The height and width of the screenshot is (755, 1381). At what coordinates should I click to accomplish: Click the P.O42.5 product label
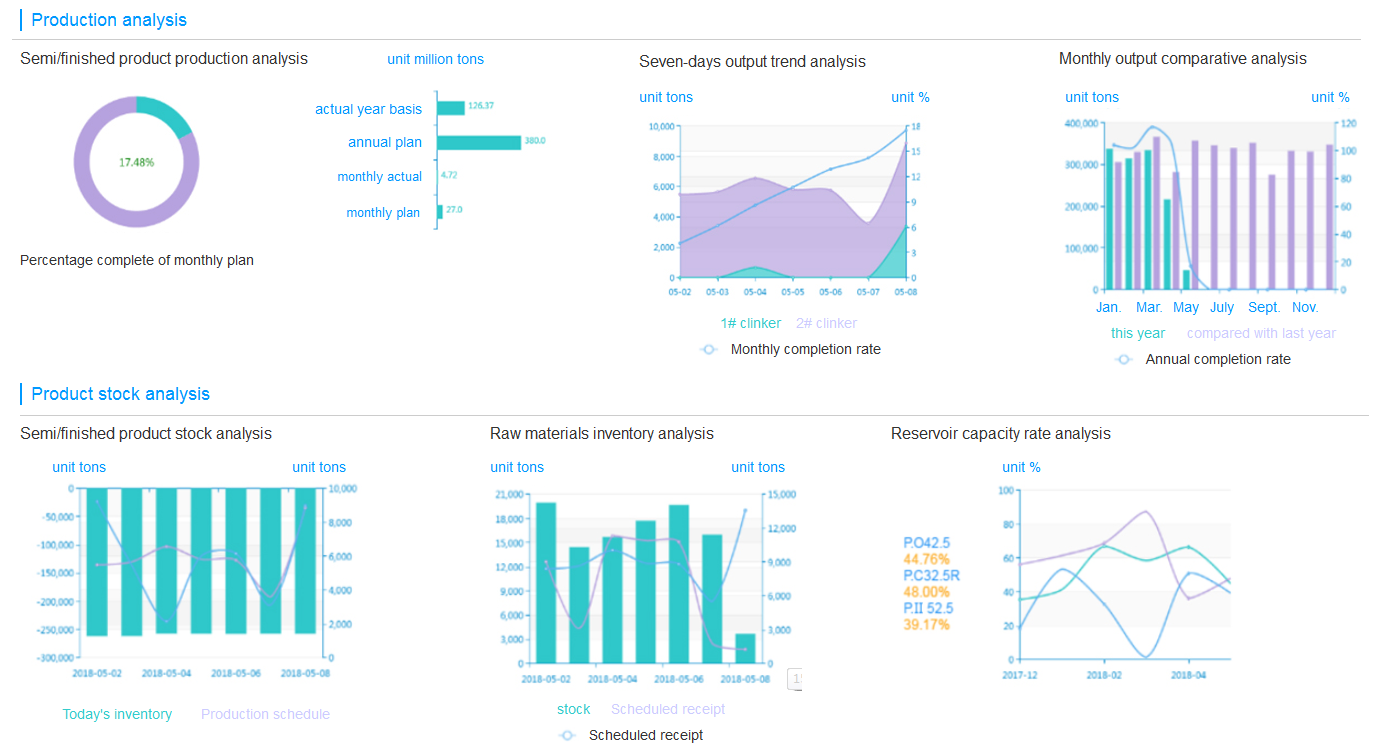click(x=926, y=543)
